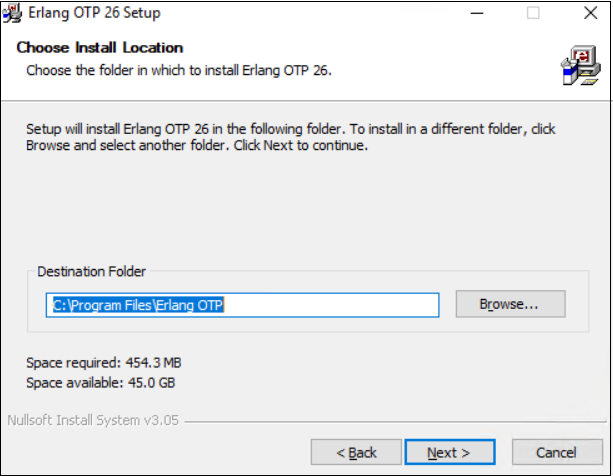The image size is (613, 476).
Task: Click the Erlang icon in the title bar
Action: coord(14,13)
